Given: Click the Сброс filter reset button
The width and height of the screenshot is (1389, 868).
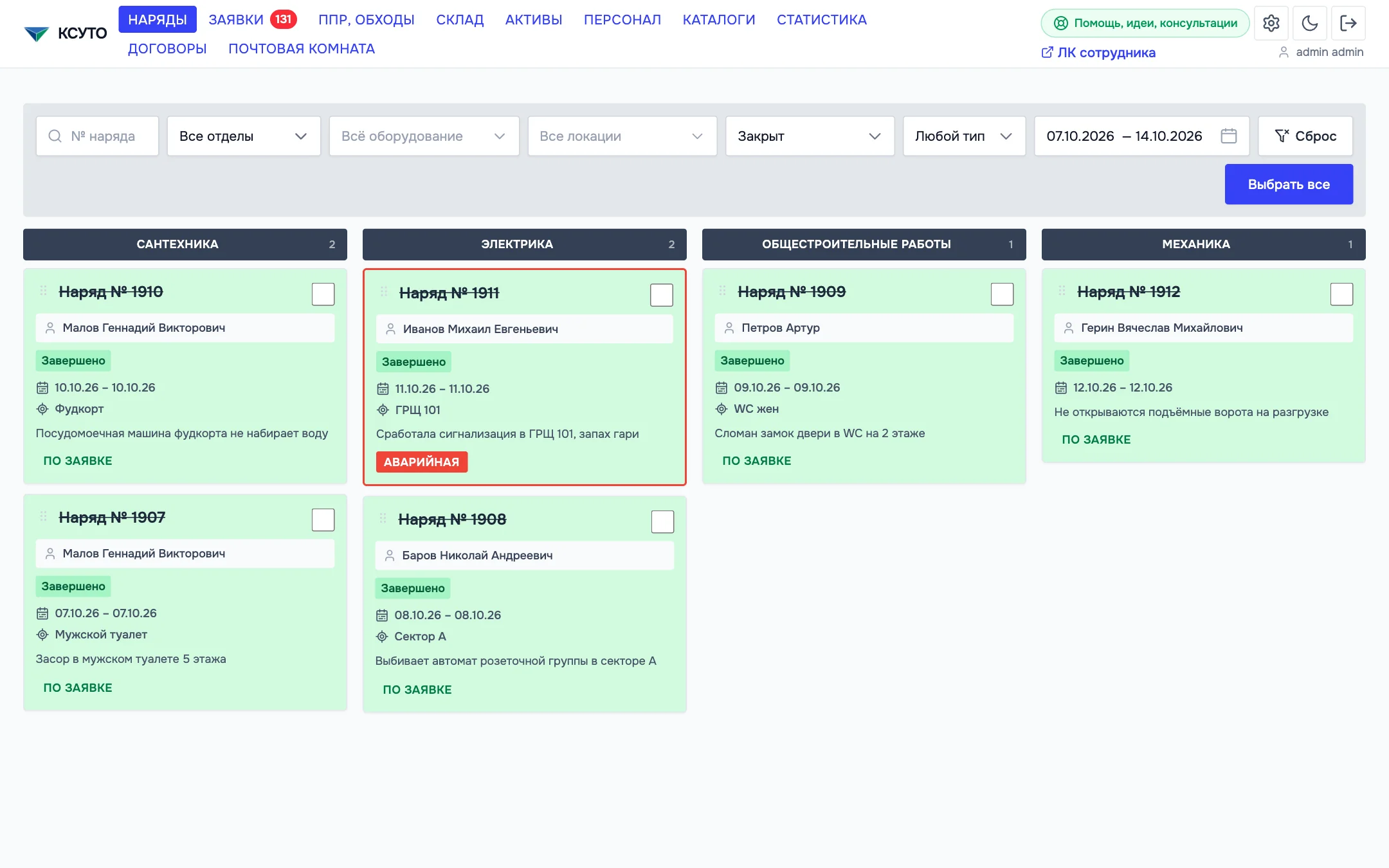Looking at the screenshot, I should tap(1305, 136).
